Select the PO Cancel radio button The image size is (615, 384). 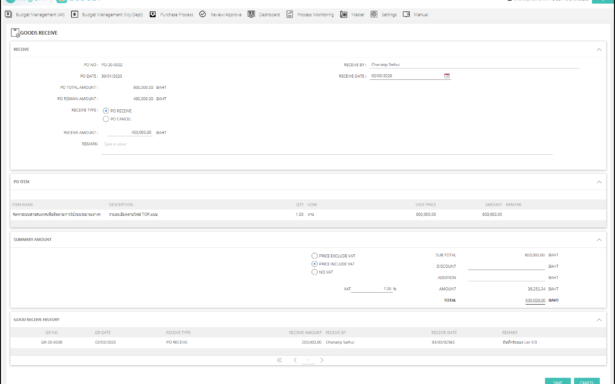click(x=106, y=119)
